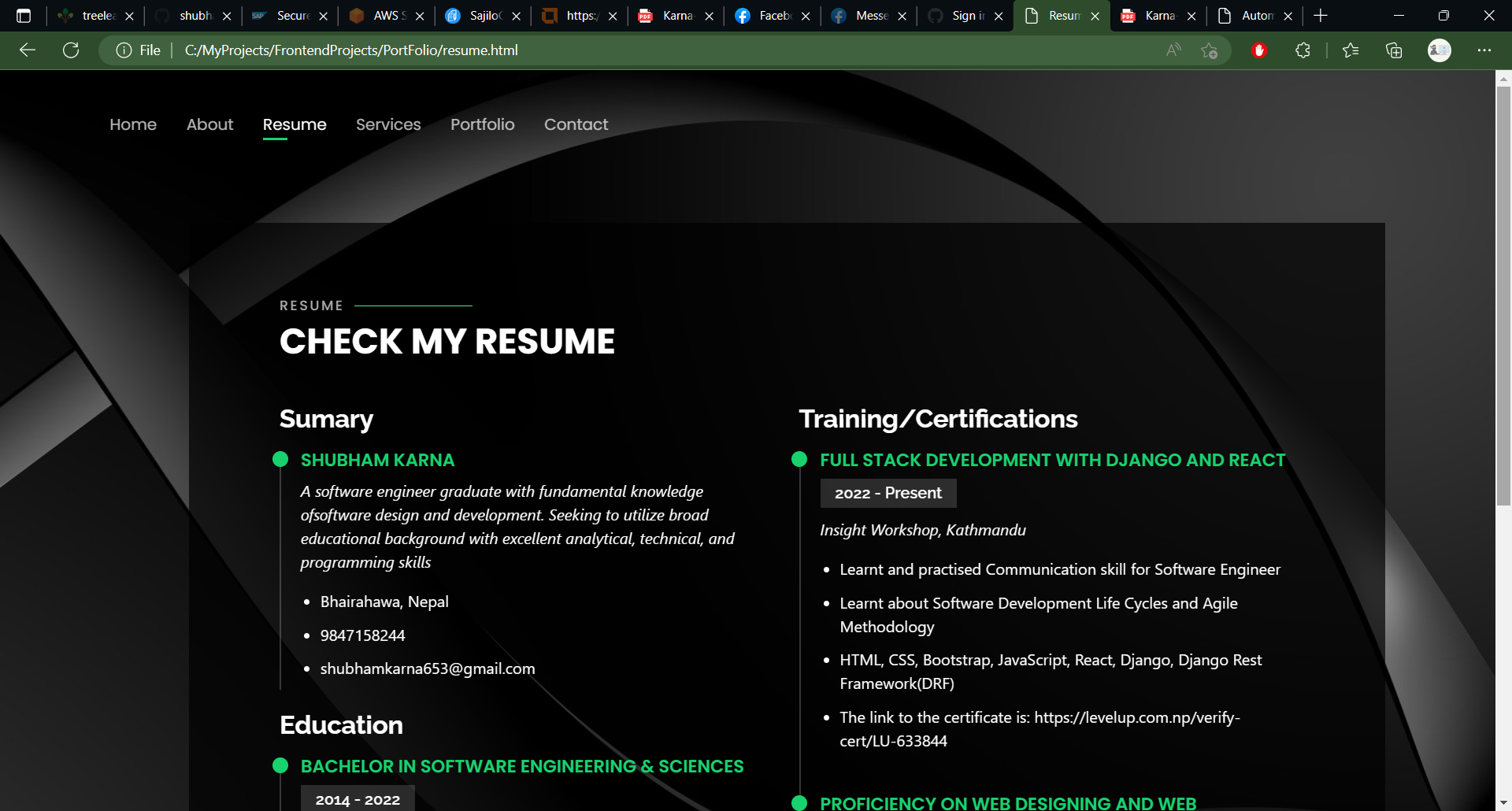Open Settings and more ellipsis menu

pyautogui.click(x=1484, y=50)
